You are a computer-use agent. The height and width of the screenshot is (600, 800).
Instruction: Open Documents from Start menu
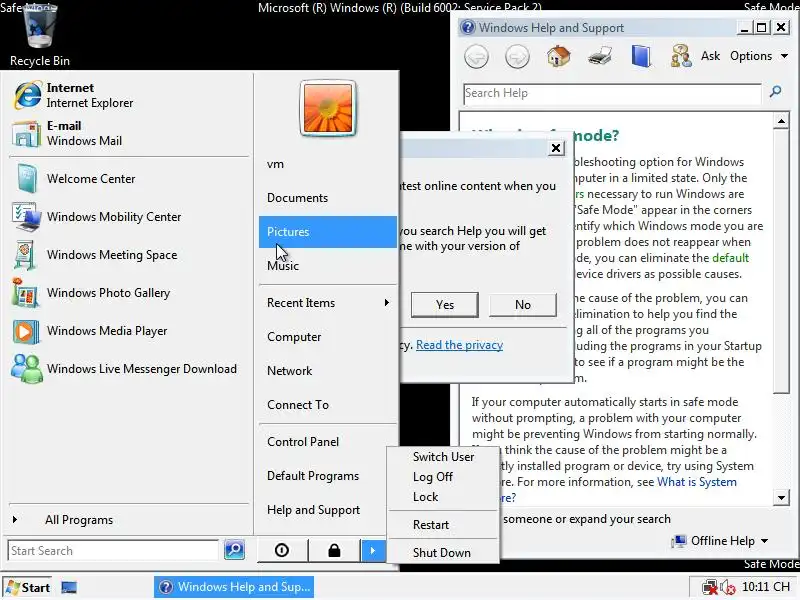coord(328,198)
